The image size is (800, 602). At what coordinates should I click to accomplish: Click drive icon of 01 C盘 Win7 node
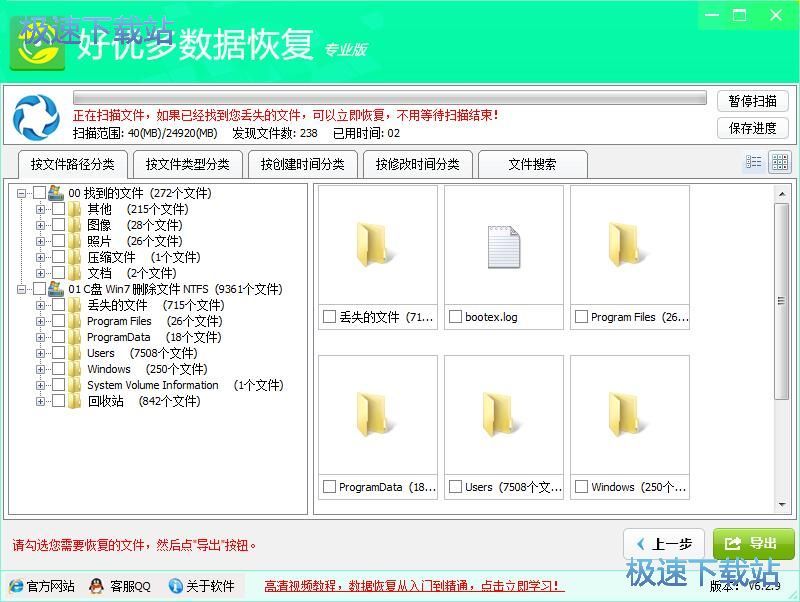tap(56, 289)
